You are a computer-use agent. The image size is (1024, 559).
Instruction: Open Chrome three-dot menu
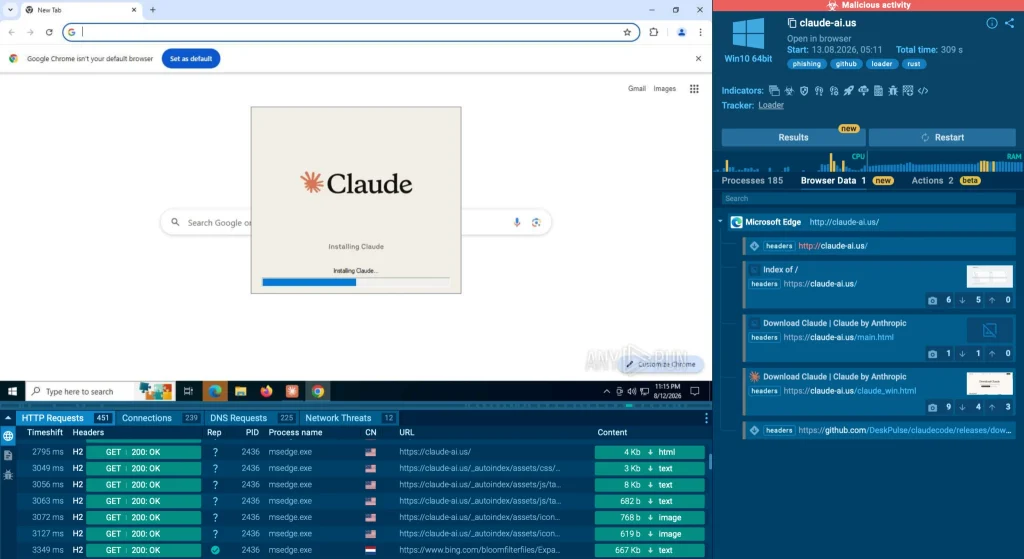pos(700,32)
